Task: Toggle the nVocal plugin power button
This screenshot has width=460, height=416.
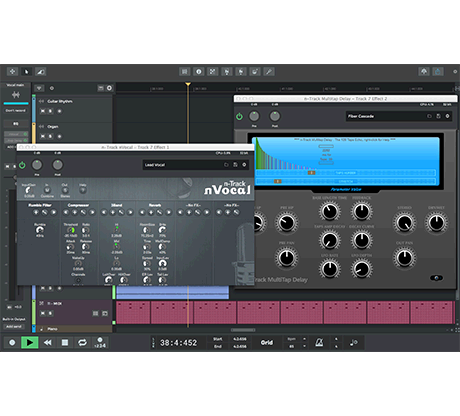Action: coord(22,165)
